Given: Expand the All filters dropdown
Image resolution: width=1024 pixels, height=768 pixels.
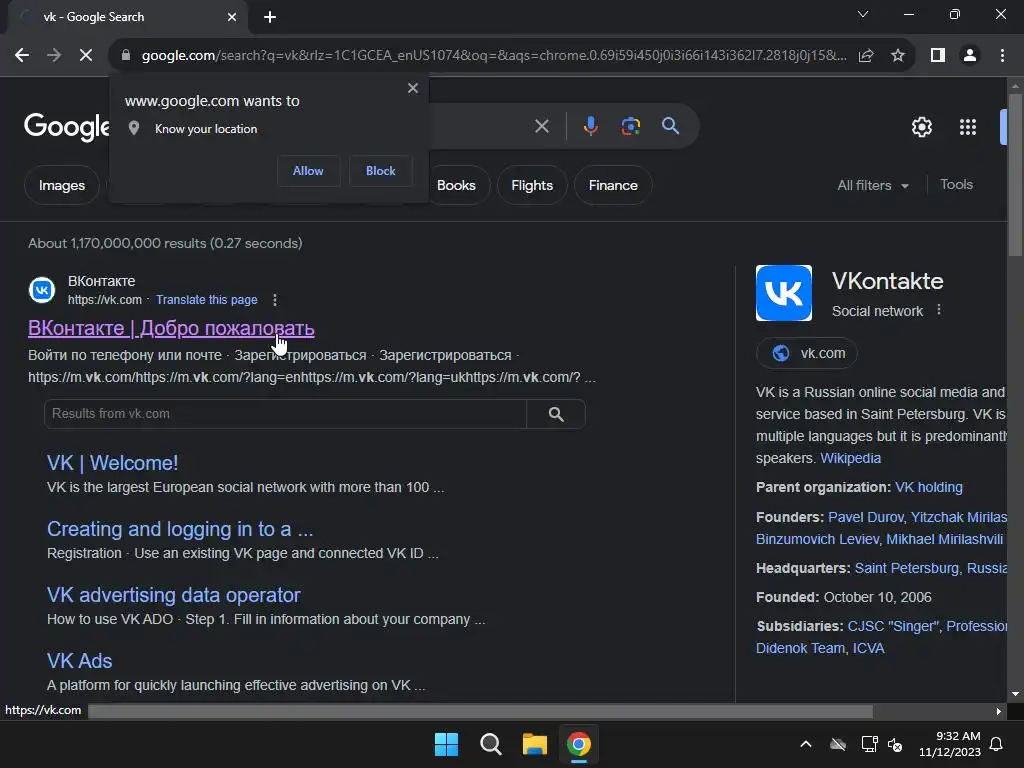Looking at the screenshot, I should click(x=872, y=185).
